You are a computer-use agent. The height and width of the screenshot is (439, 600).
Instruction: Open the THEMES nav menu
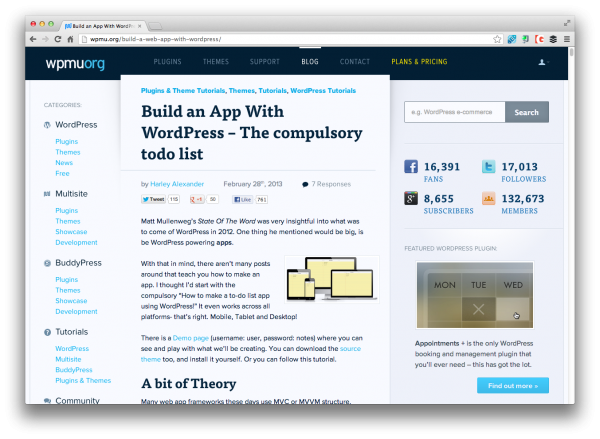[216, 62]
